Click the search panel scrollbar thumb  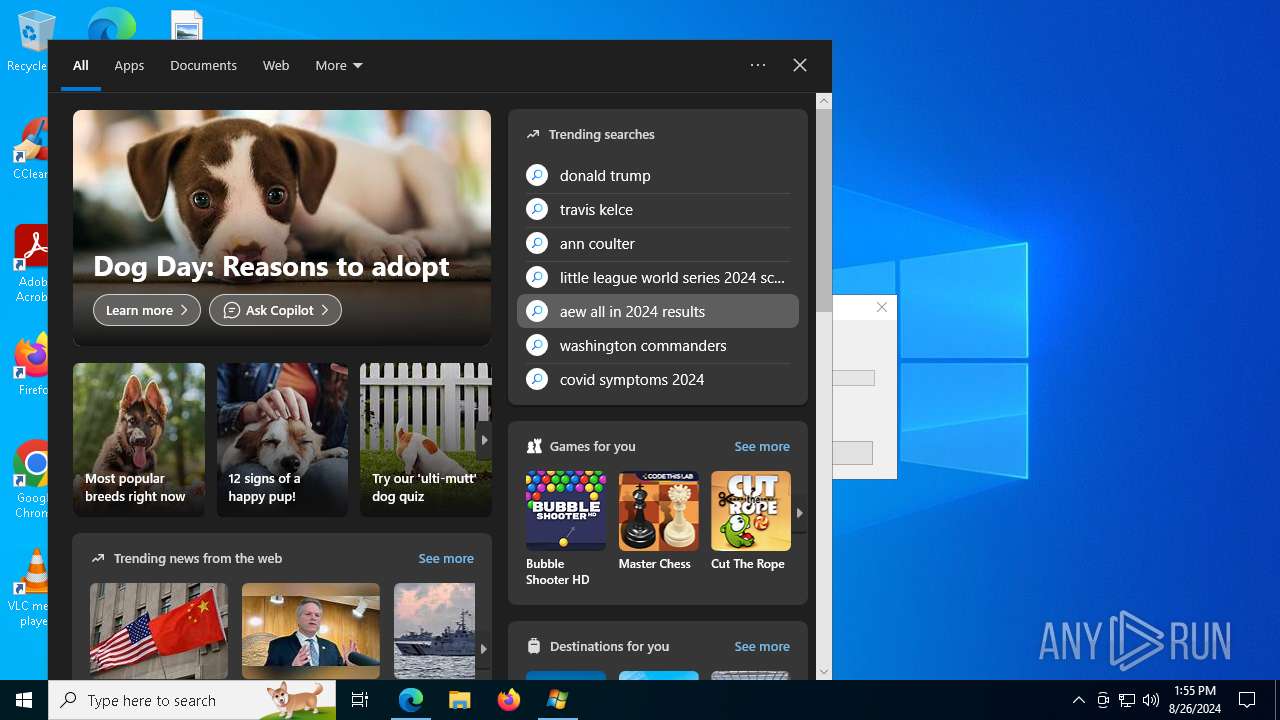[824, 210]
